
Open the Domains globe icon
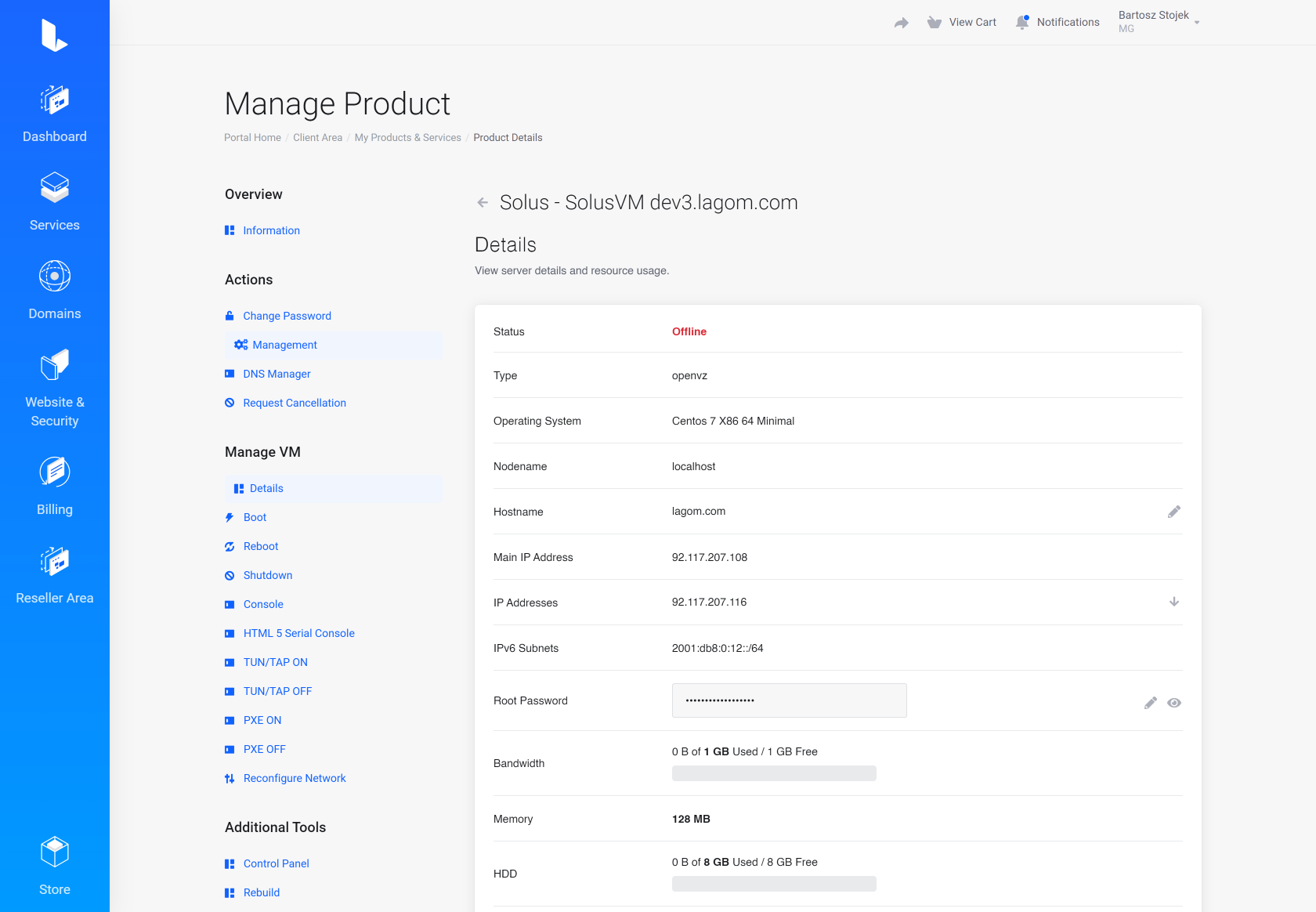(x=55, y=276)
